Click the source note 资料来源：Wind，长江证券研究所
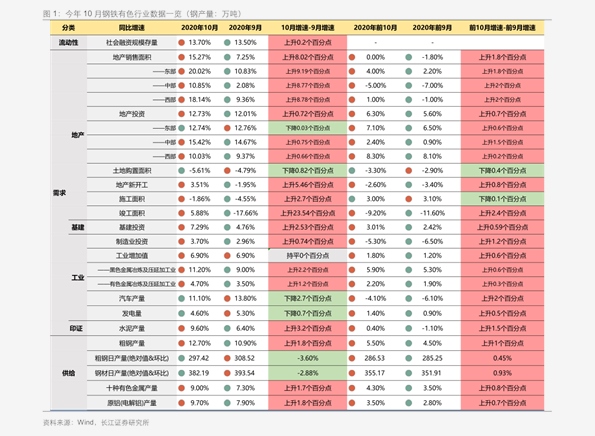Screen dimensions: 595x436 click(x=96, y=422)
